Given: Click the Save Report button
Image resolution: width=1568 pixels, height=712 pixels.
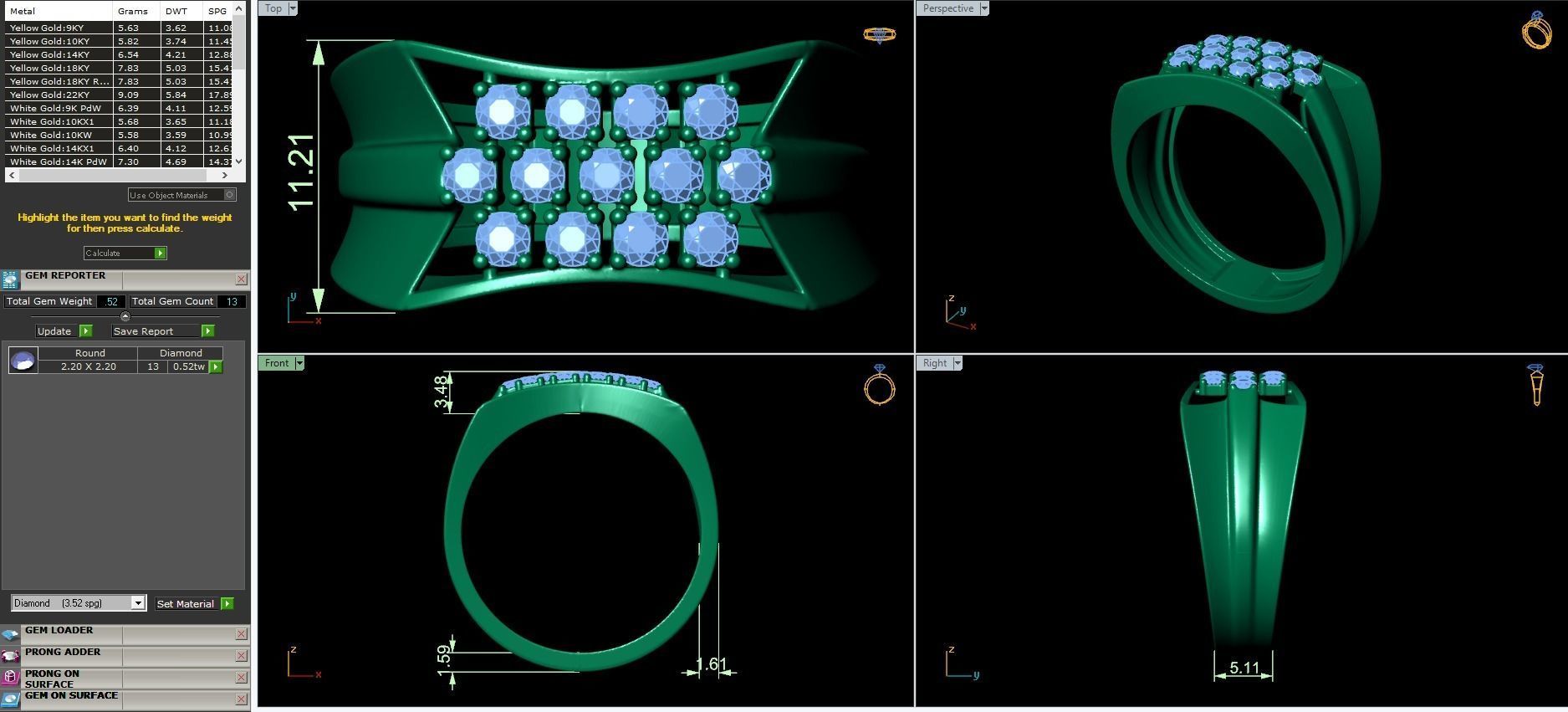Looking at the screenshot, I should click(156, 331).
